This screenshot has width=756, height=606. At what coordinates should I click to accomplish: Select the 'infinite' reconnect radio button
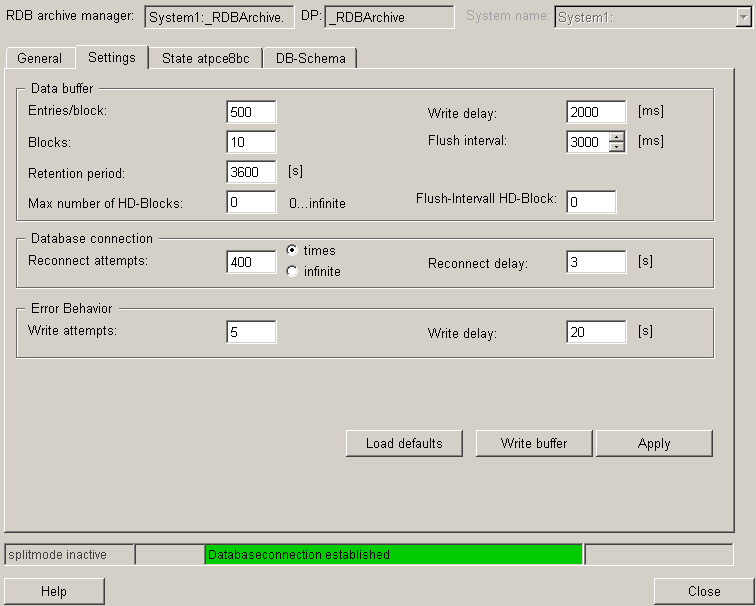click(292, 272)
